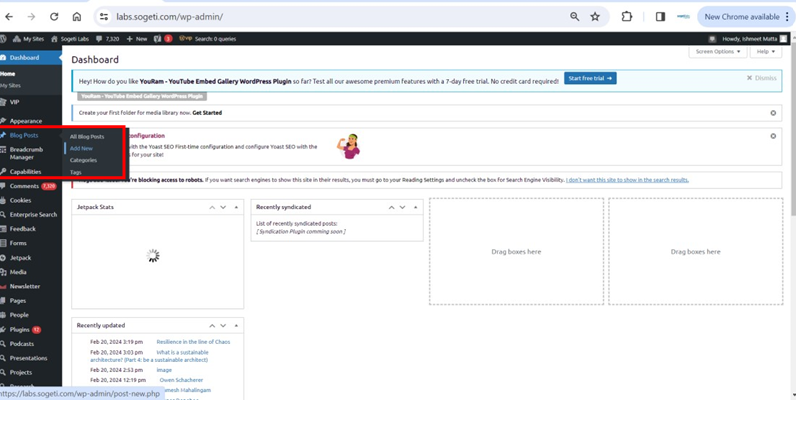Choose Categories in Blog Posts flyout

click(83, 160)
